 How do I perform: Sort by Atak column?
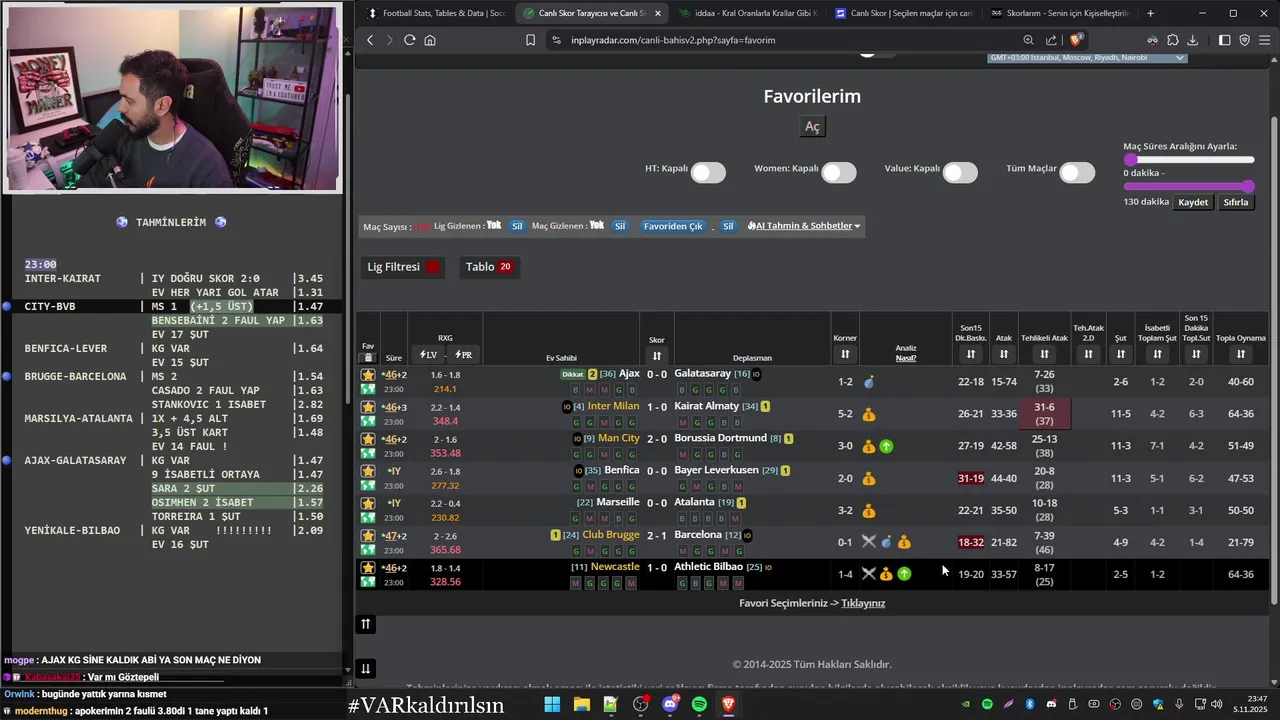click(x=1004, y=354)
